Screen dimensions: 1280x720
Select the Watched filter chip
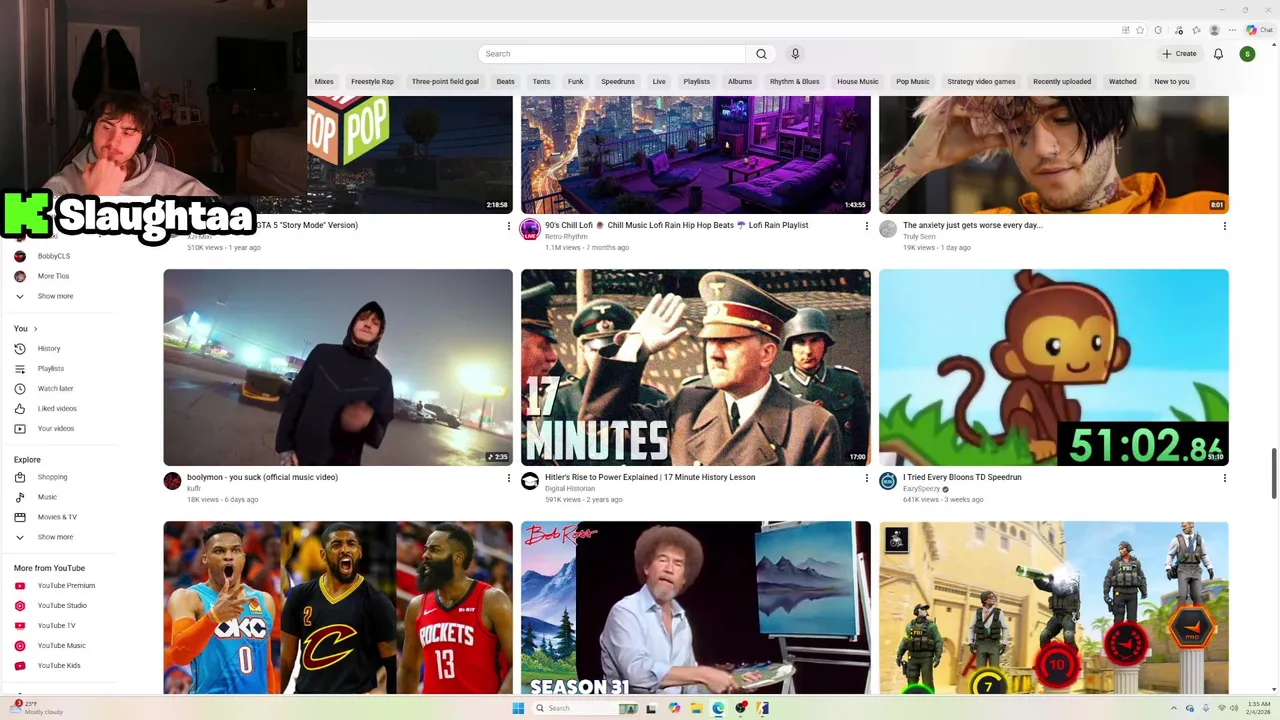click(1123, 81)
